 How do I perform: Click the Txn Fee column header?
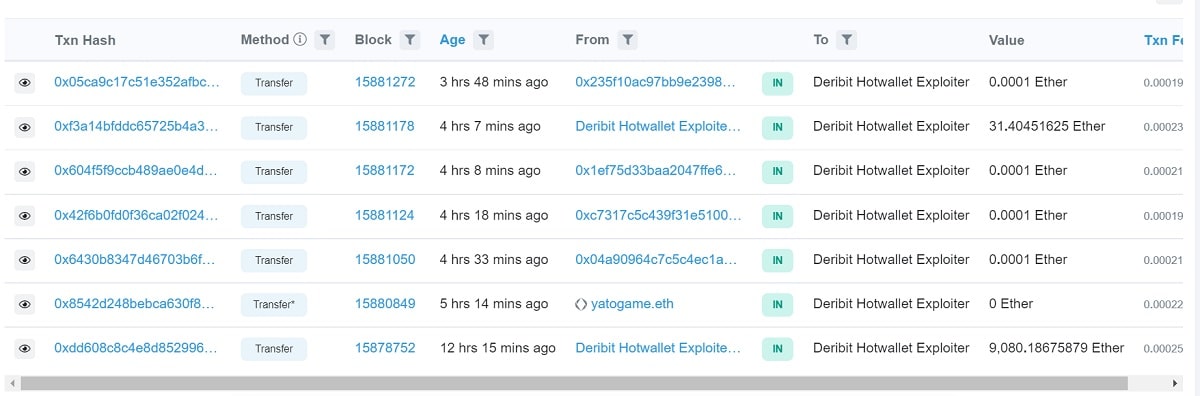(1163, 40)
